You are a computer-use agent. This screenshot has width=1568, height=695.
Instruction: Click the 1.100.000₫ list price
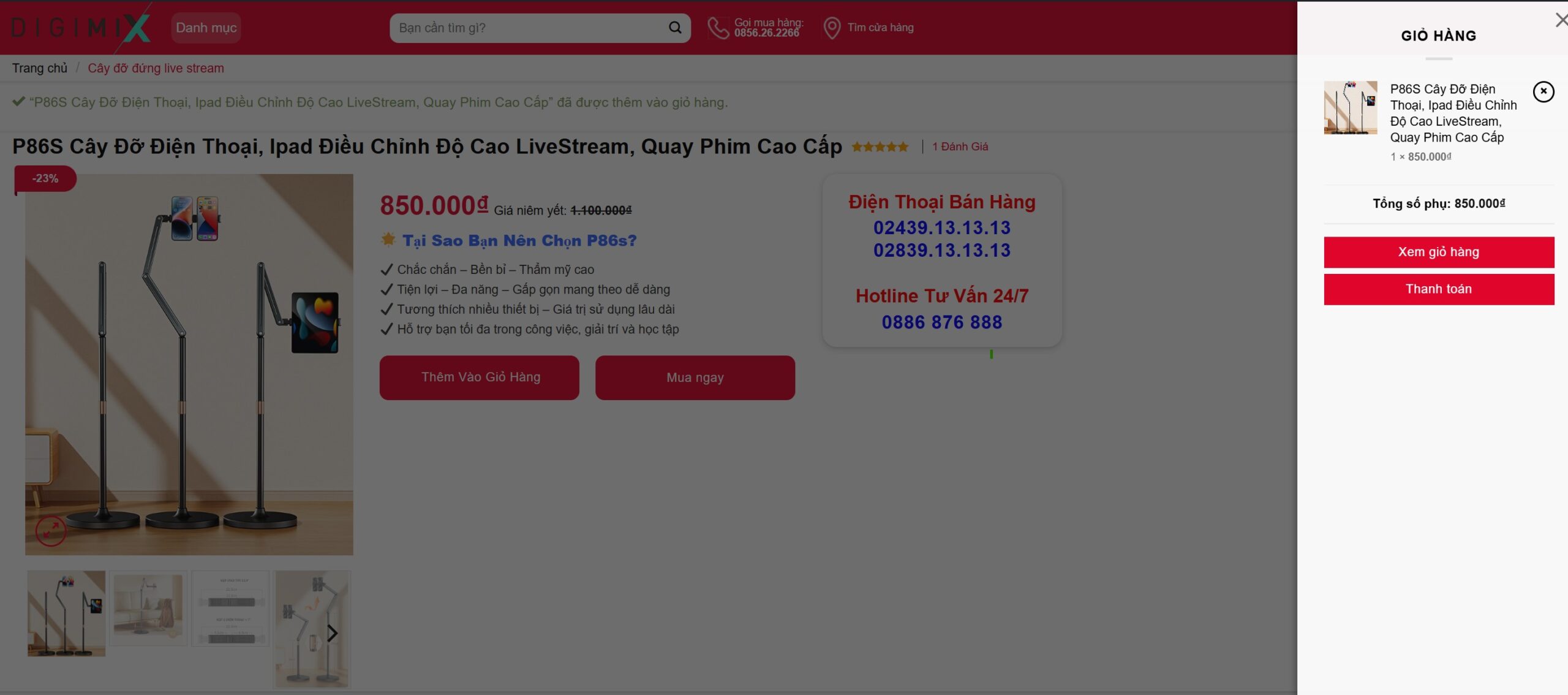click(601, 210)
